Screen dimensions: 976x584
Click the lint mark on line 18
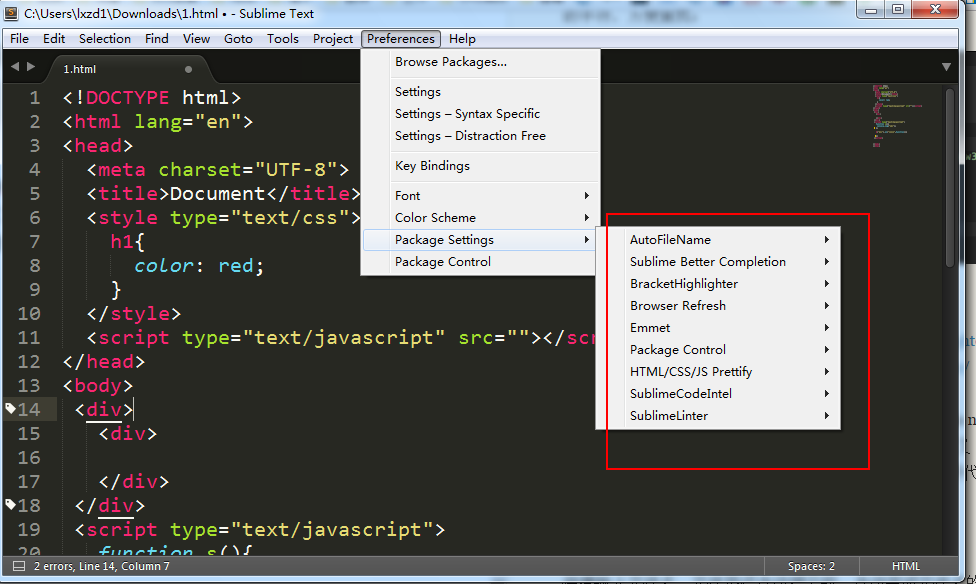tap(10, 504)
